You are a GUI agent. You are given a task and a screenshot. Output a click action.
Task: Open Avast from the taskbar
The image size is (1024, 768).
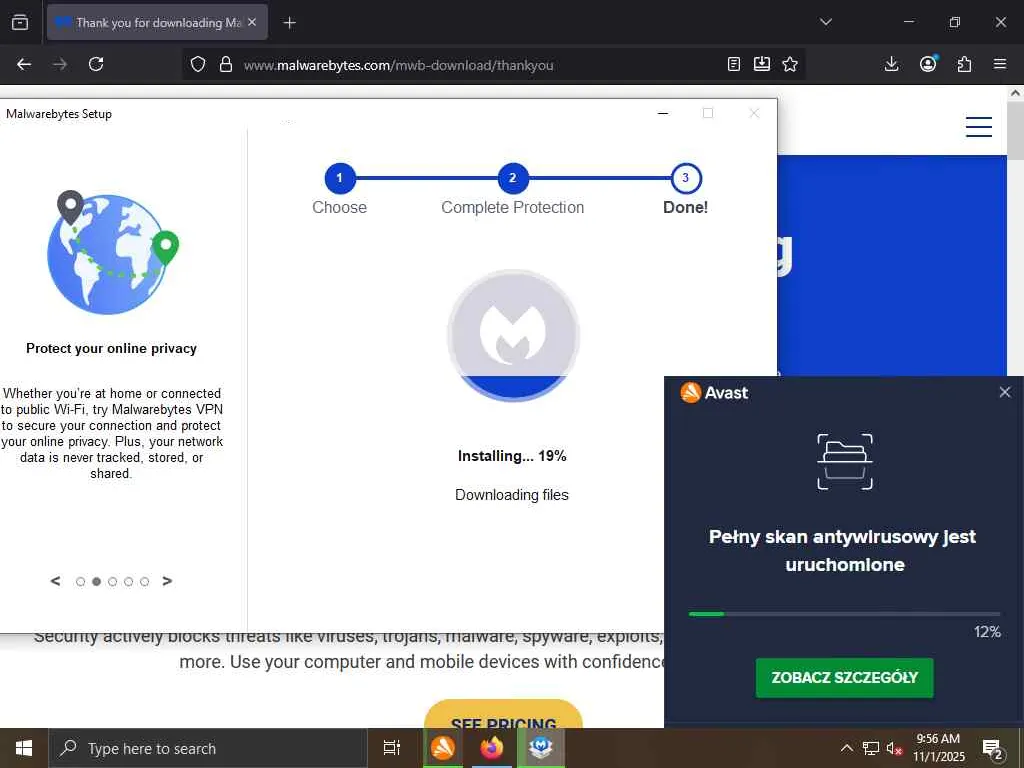443,748
